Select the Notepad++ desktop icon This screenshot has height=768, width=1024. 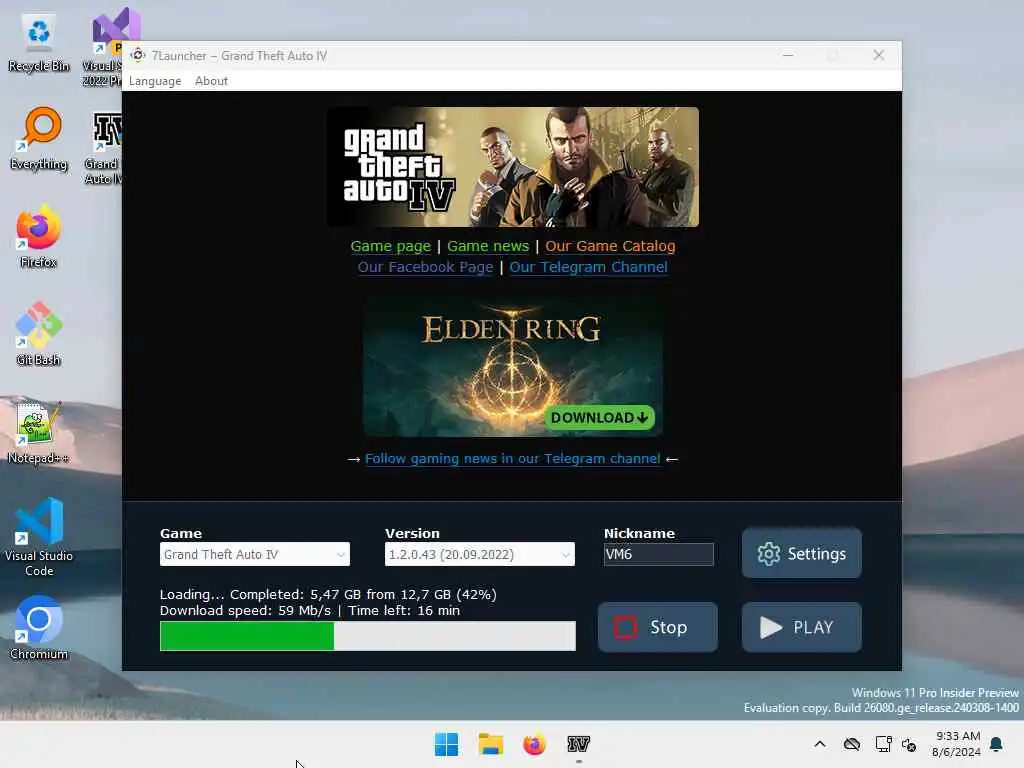[x=39, y=433]
